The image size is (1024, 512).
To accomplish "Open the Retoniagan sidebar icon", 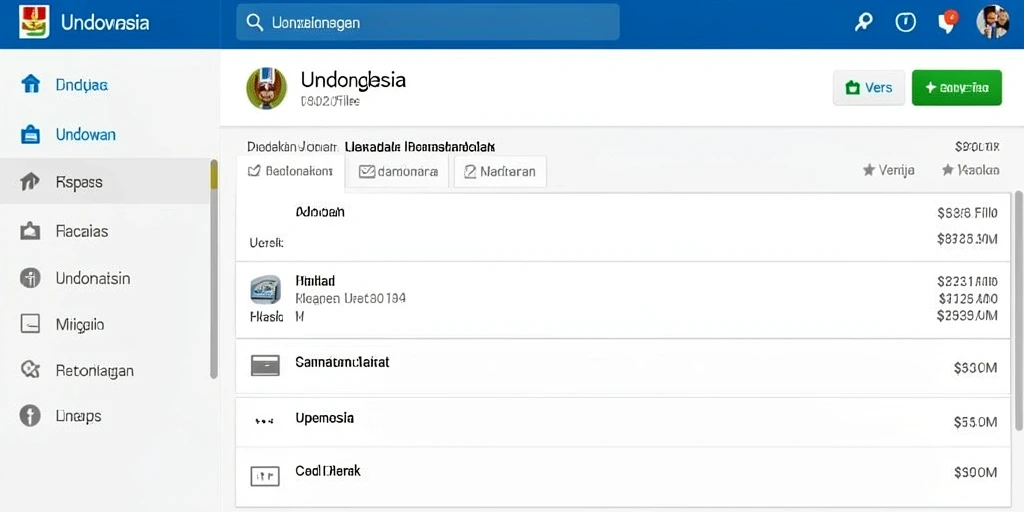I will pyautogui.click(x=30, y=370).
